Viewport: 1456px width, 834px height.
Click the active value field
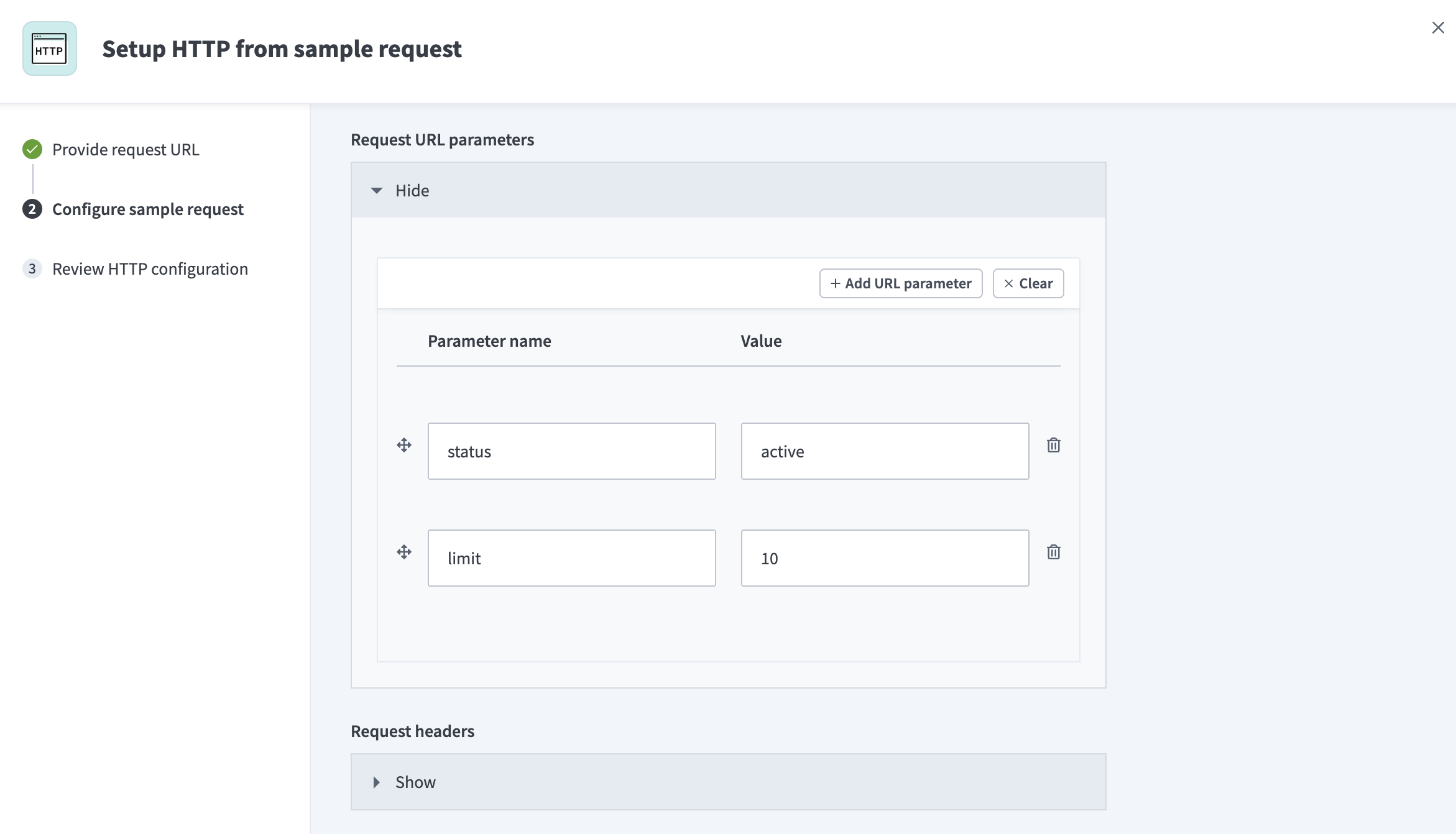pyautogui.click(x=884, y=451)
